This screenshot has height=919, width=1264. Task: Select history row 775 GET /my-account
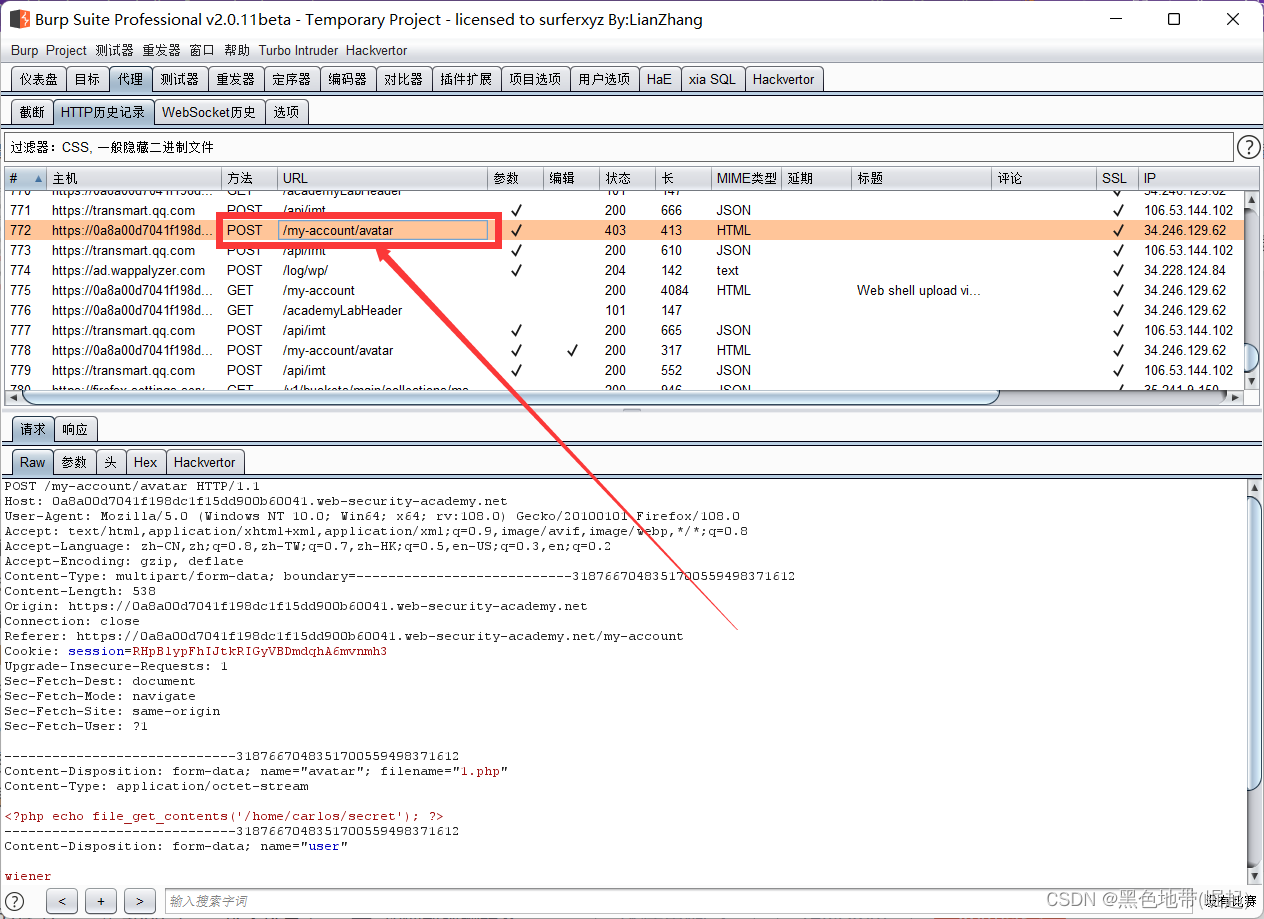(624, 290)
